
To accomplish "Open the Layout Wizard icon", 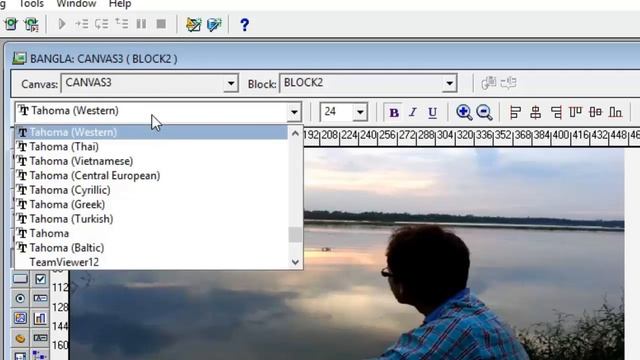I will click(x=193, y=24).
